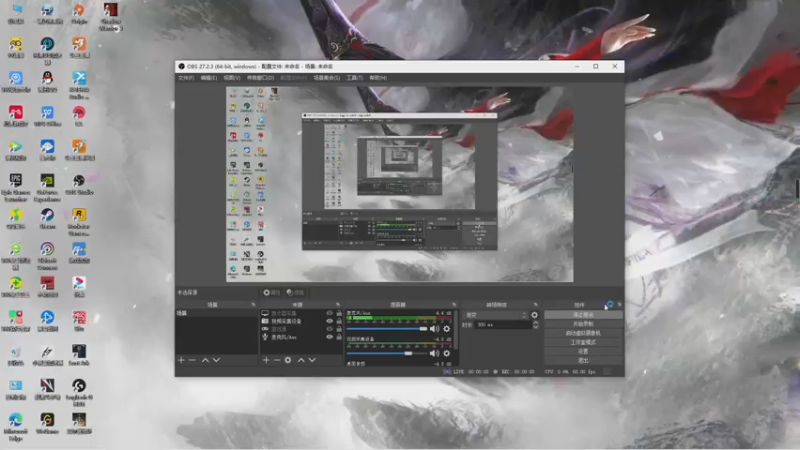The image size is (800, 450).
Task: Move the selected source down
Action: coord(312,360)
